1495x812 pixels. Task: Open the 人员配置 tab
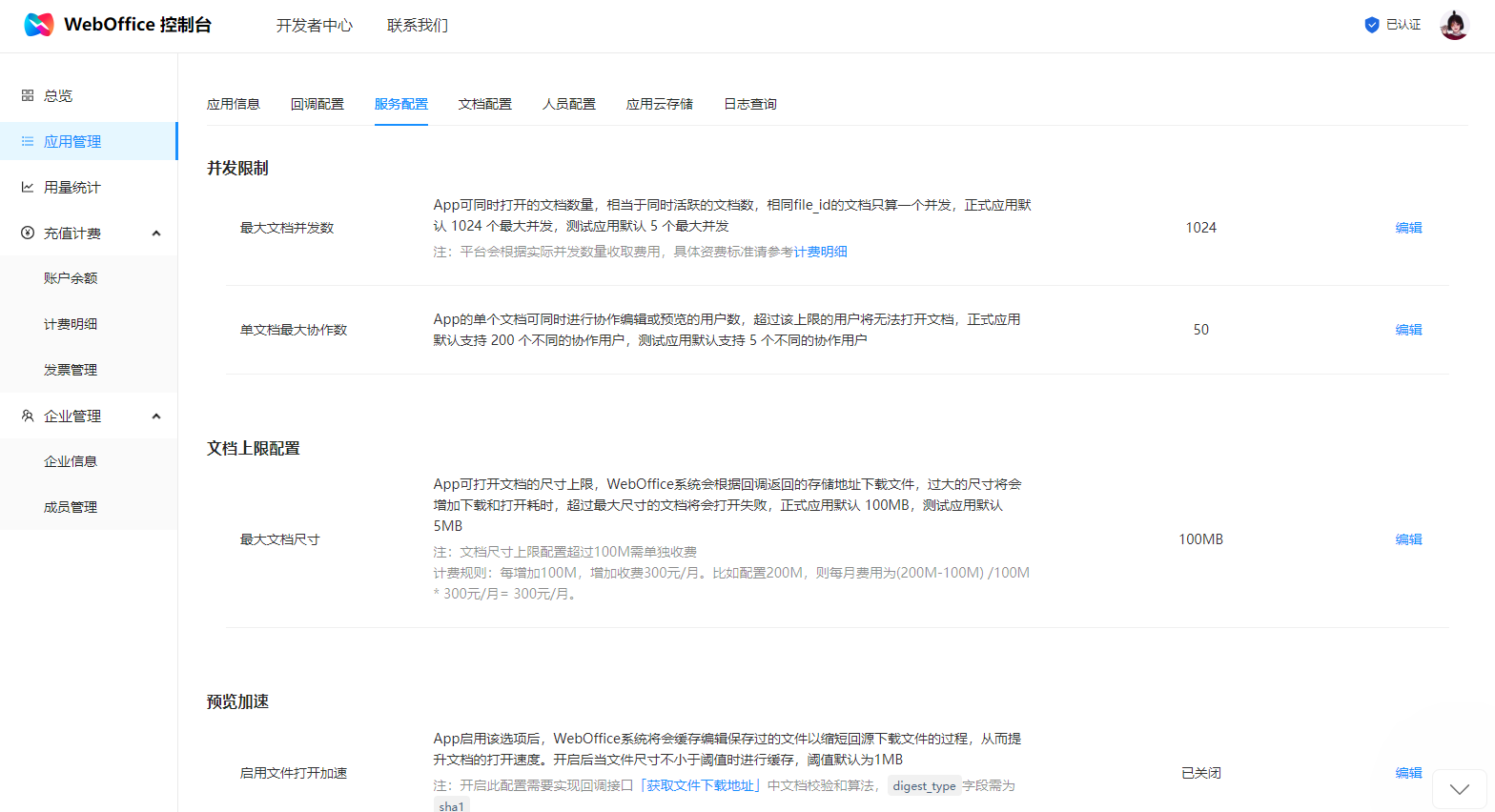[569, 104]
